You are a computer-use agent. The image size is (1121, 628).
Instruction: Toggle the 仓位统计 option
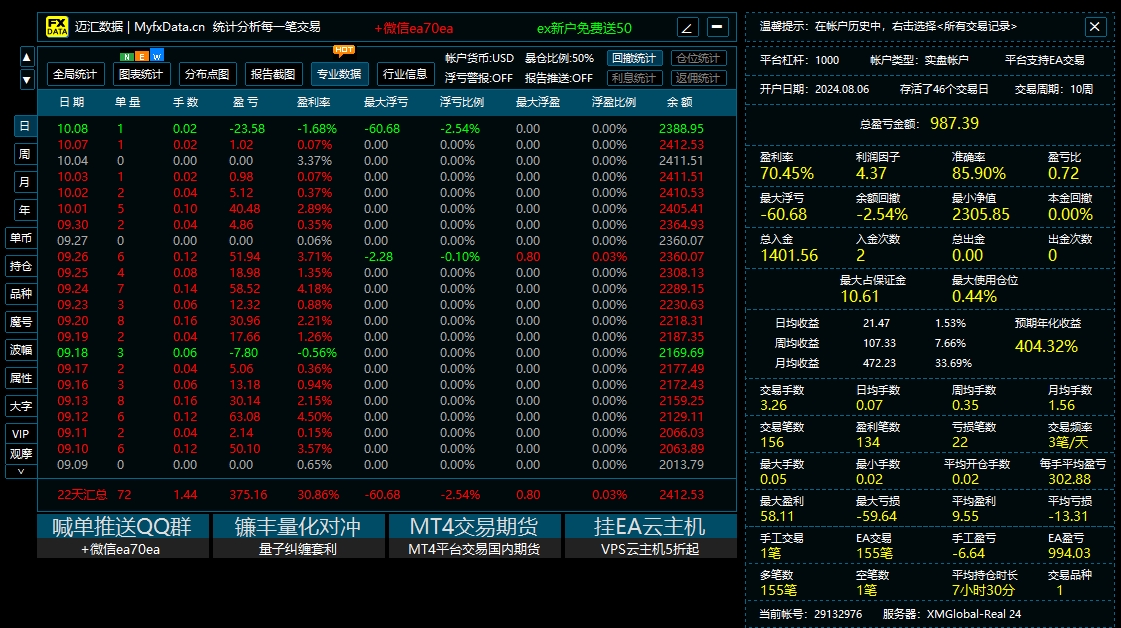click(698, 58)
